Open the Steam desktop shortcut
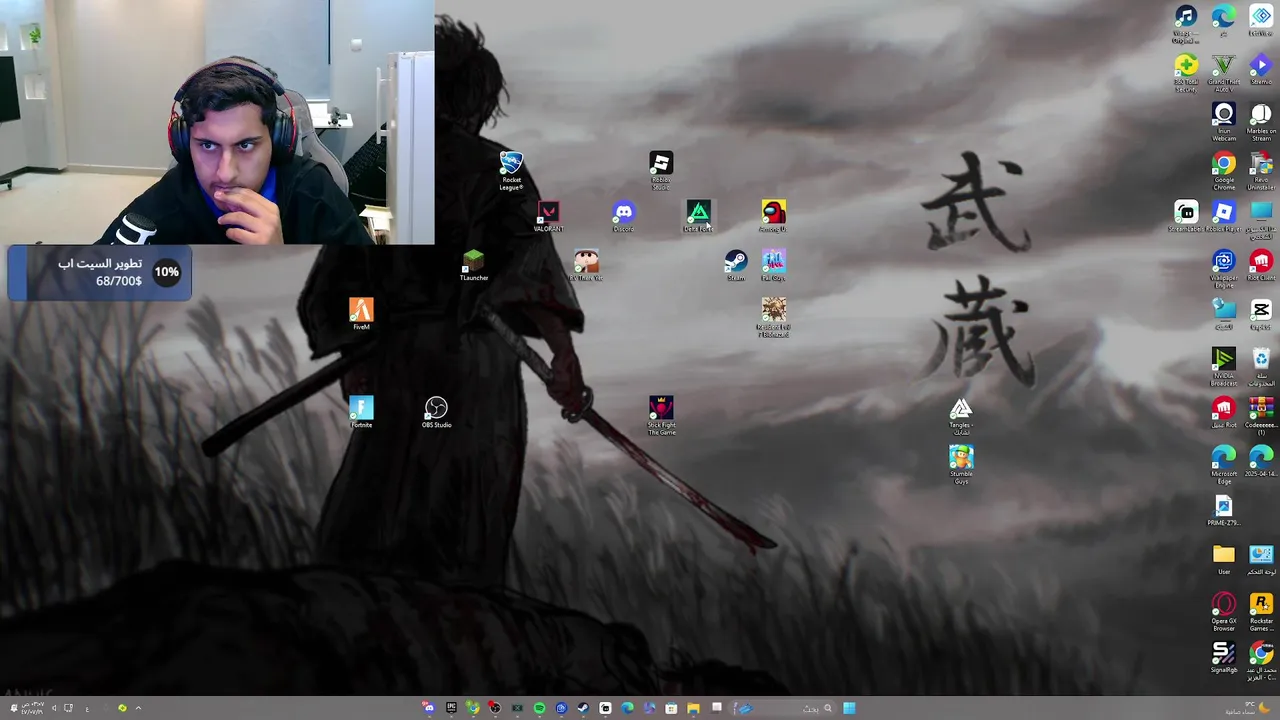Viewport: 1280px width, 720px height. [736, 266]
